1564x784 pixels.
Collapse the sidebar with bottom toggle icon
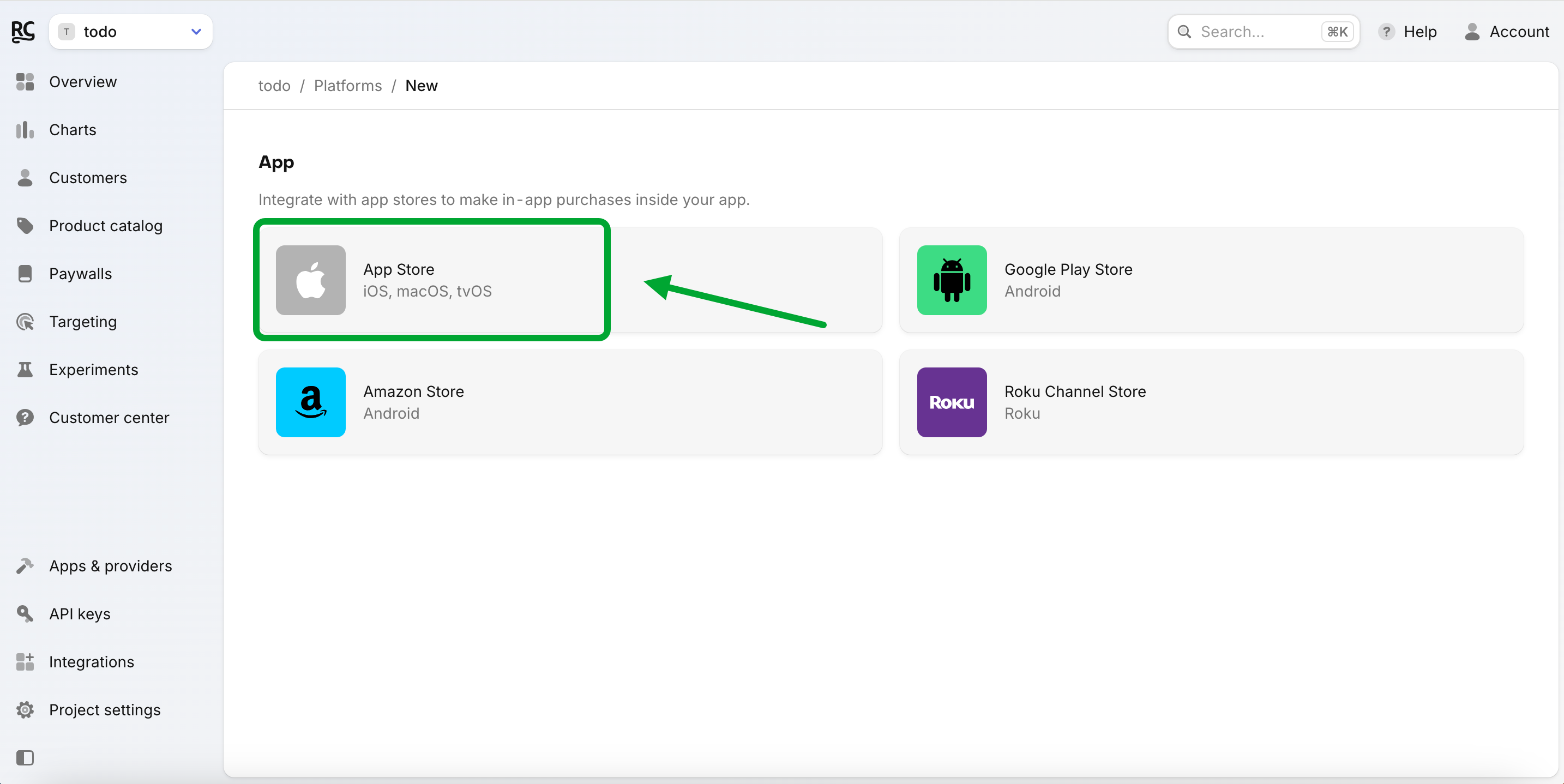[25, 757]
